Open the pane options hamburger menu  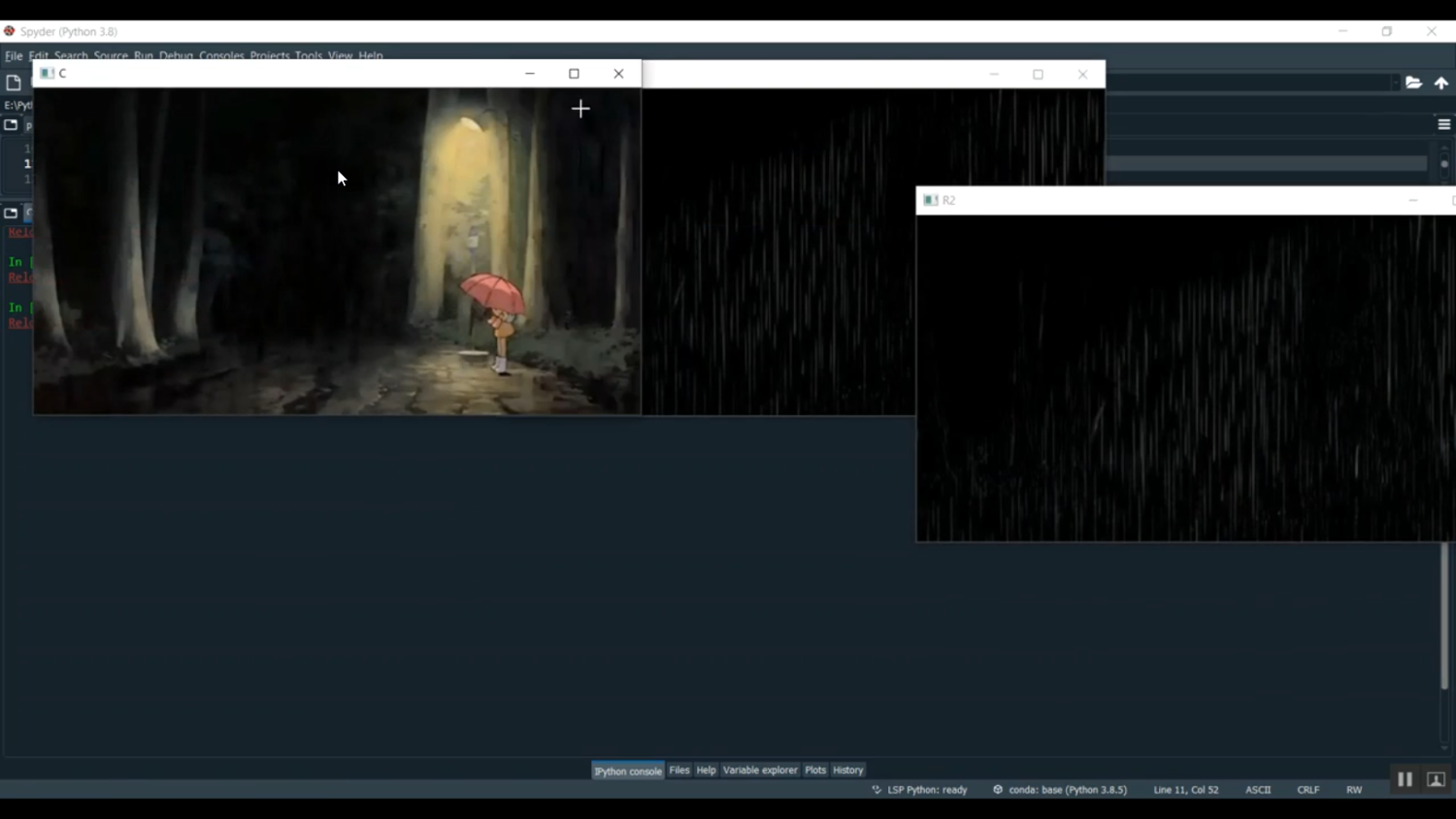coord(1443,124)
